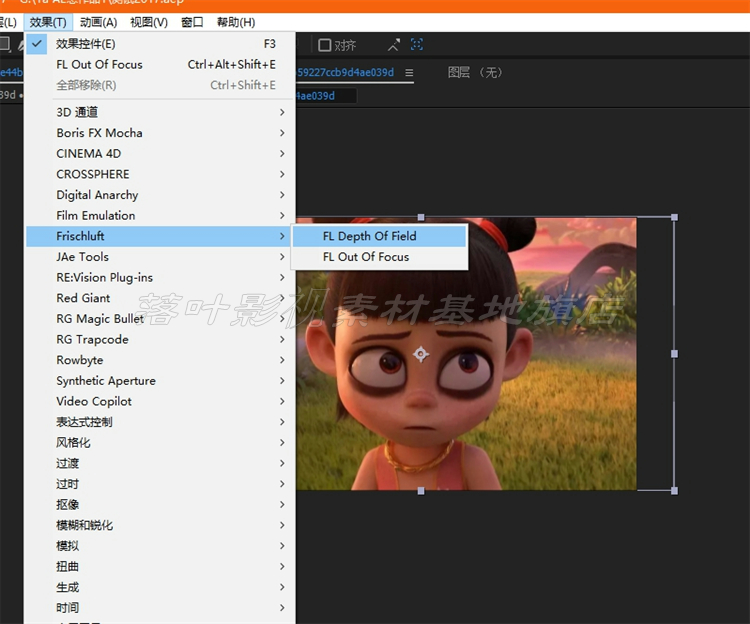Open the composition tab menu icon
Image resolution: width=750 pixels, height=624 pixels.
pyautogui.click(x=409, y=73)
